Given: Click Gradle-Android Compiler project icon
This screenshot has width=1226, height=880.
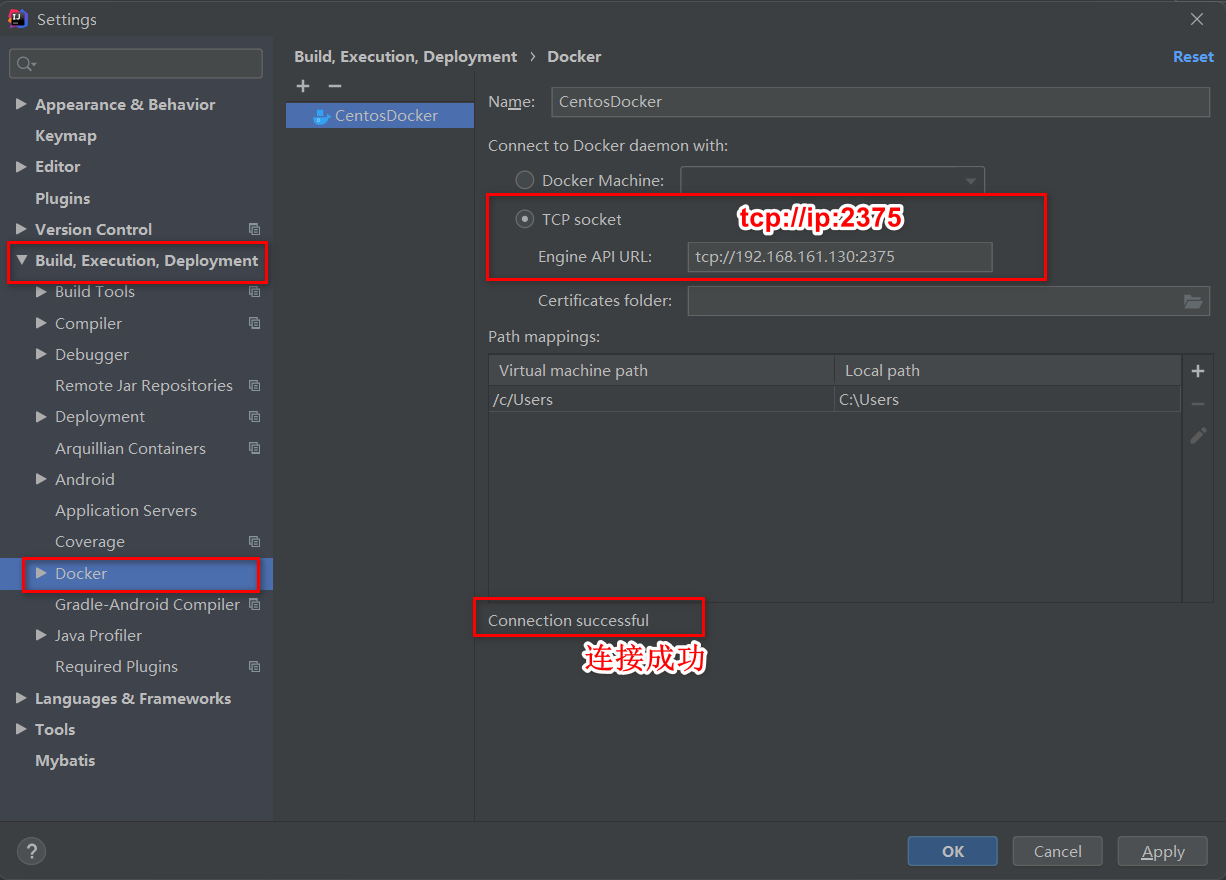Looking at the screenshot, I should pyautogui.click(x=254, y=604).
